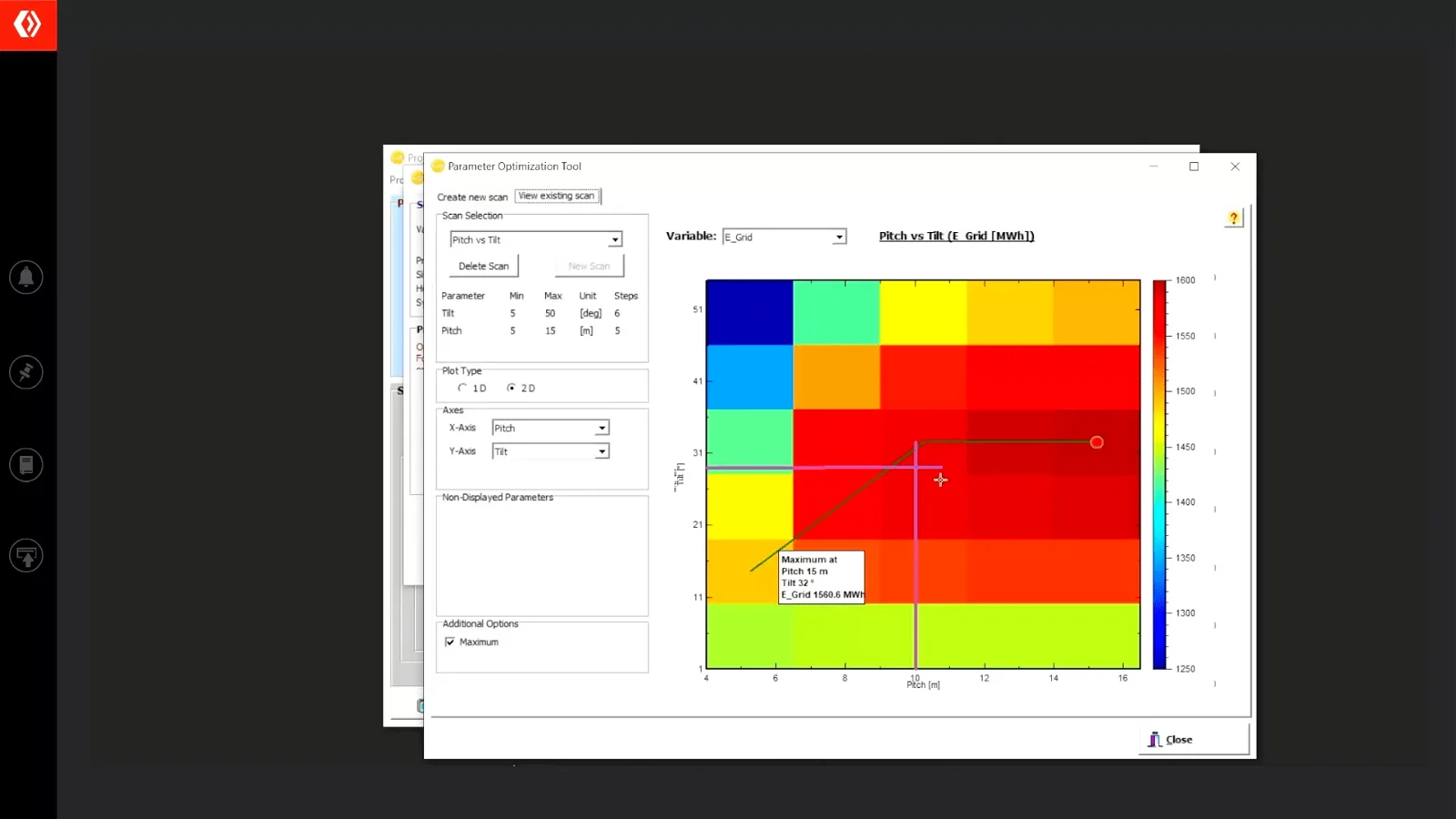Click the yellow help question mark icon
This screenshot has height=819, width=1456.
[1234, 218]
